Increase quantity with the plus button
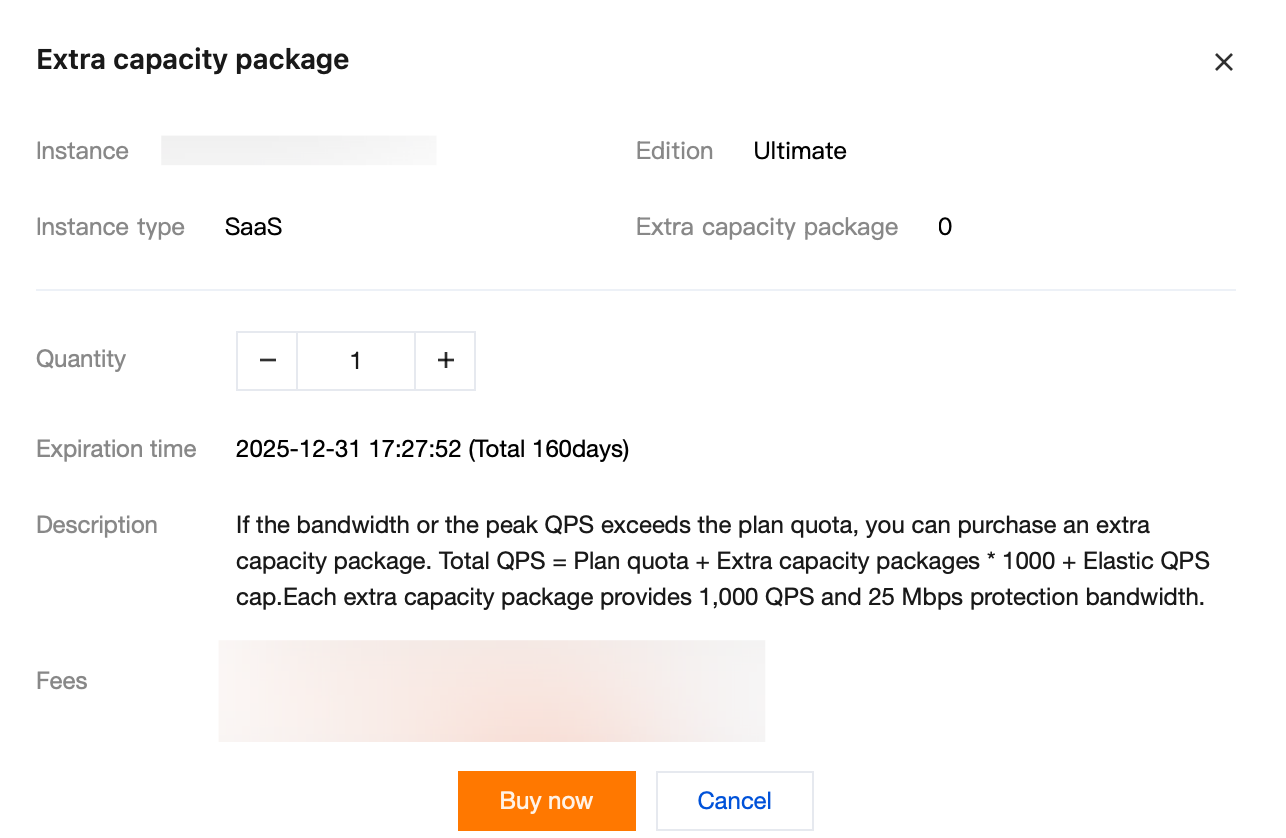Viewport: 1286px width, 838px height. click(446, 361)
